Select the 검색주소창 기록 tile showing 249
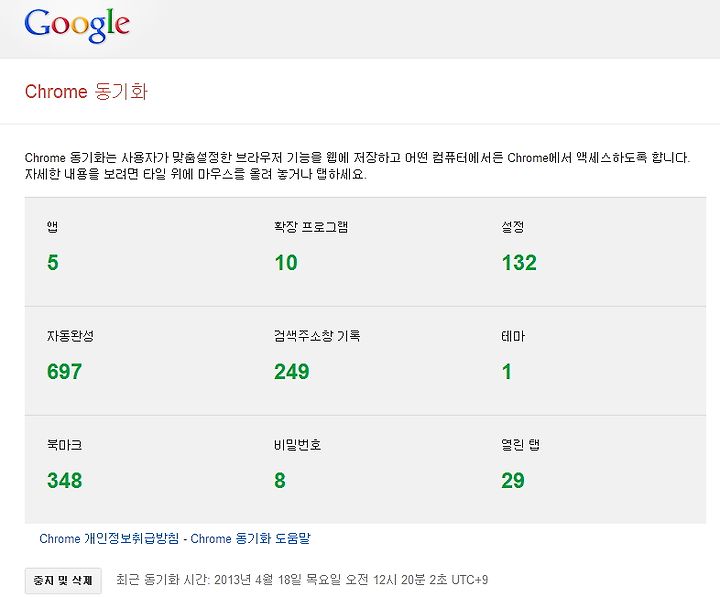The width and height of the screenshot is (720, 597). [366, 361]
